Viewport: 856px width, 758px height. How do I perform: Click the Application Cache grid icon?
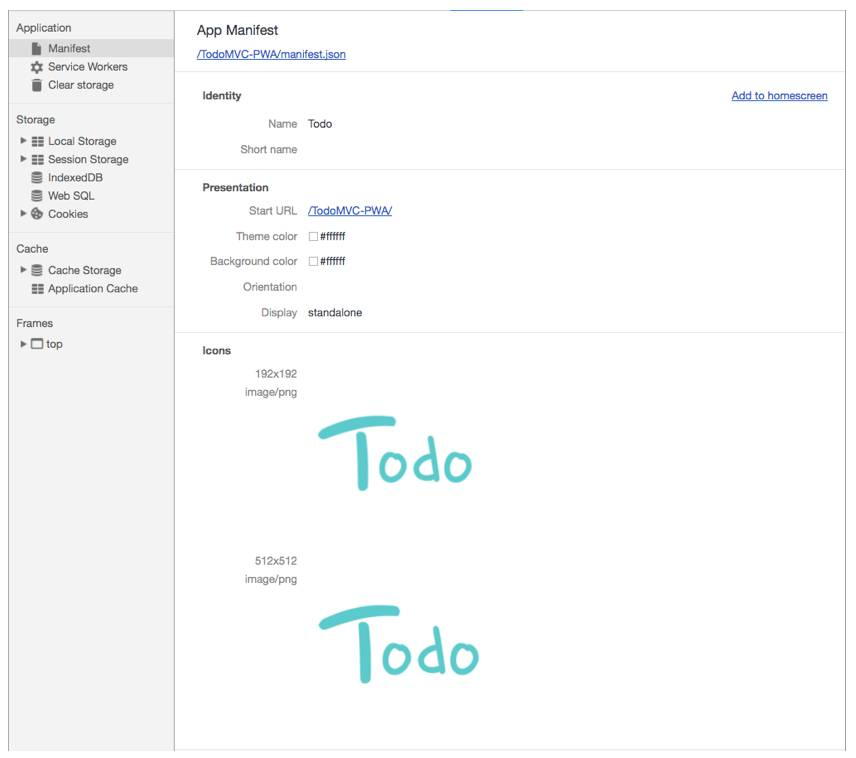pos(37,289)
